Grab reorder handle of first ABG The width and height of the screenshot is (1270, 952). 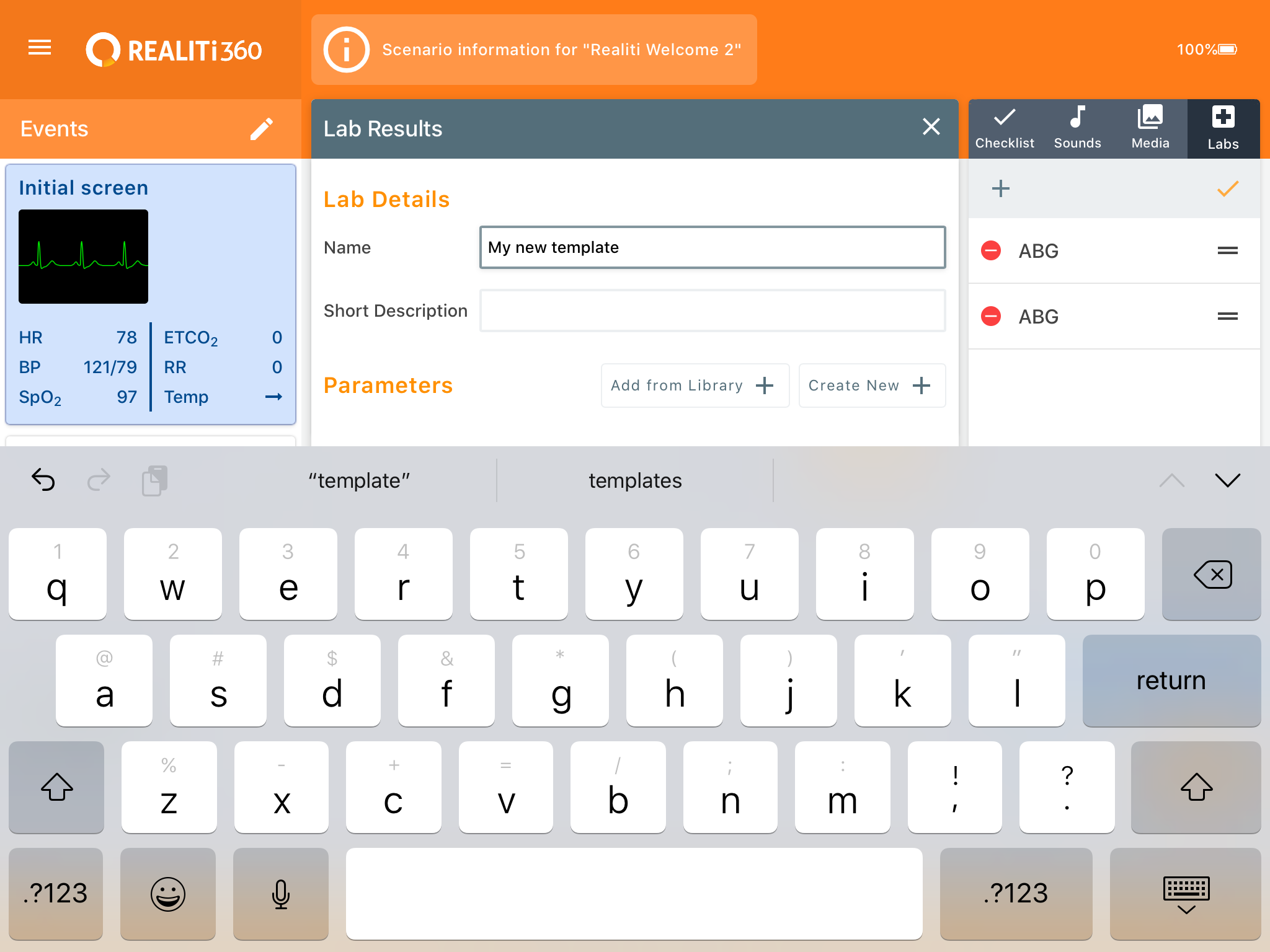1227,250
